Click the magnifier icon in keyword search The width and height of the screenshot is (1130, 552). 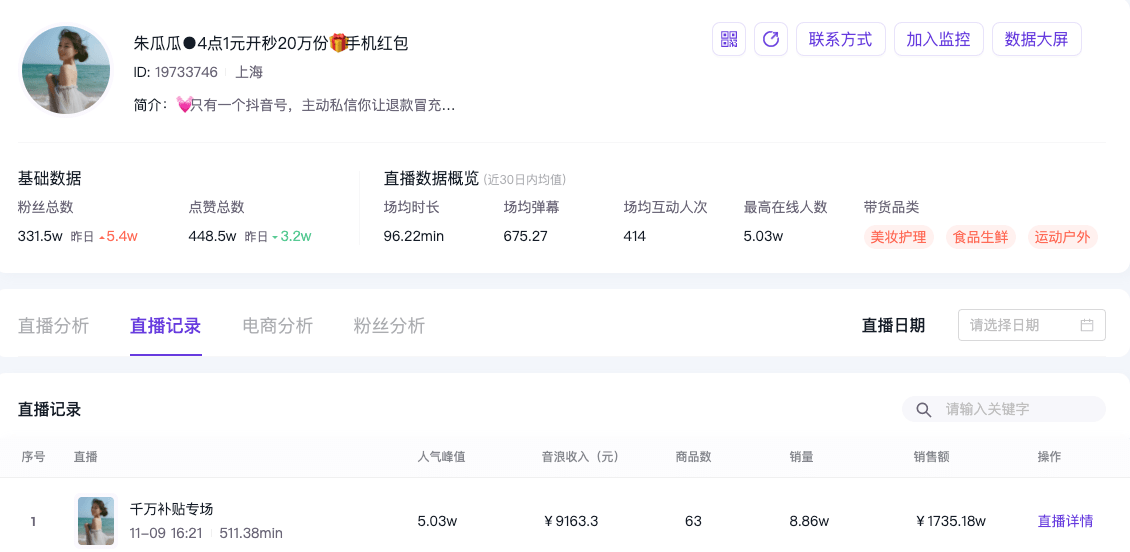[x=924, y=409]
